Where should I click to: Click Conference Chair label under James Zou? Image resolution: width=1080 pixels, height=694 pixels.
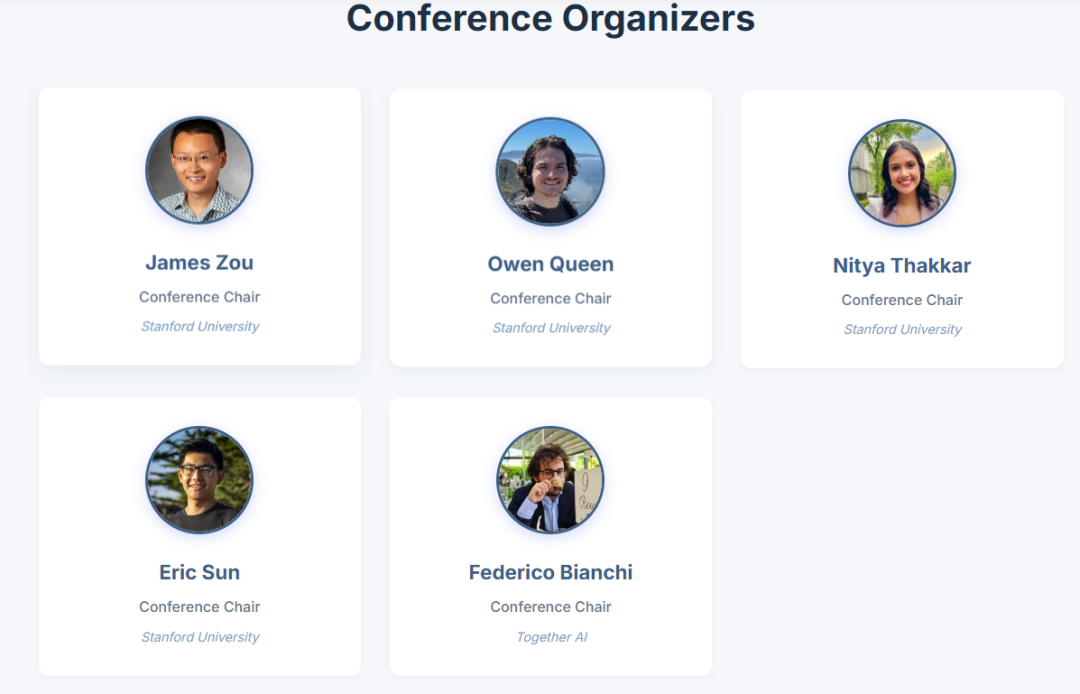(199, 297)
